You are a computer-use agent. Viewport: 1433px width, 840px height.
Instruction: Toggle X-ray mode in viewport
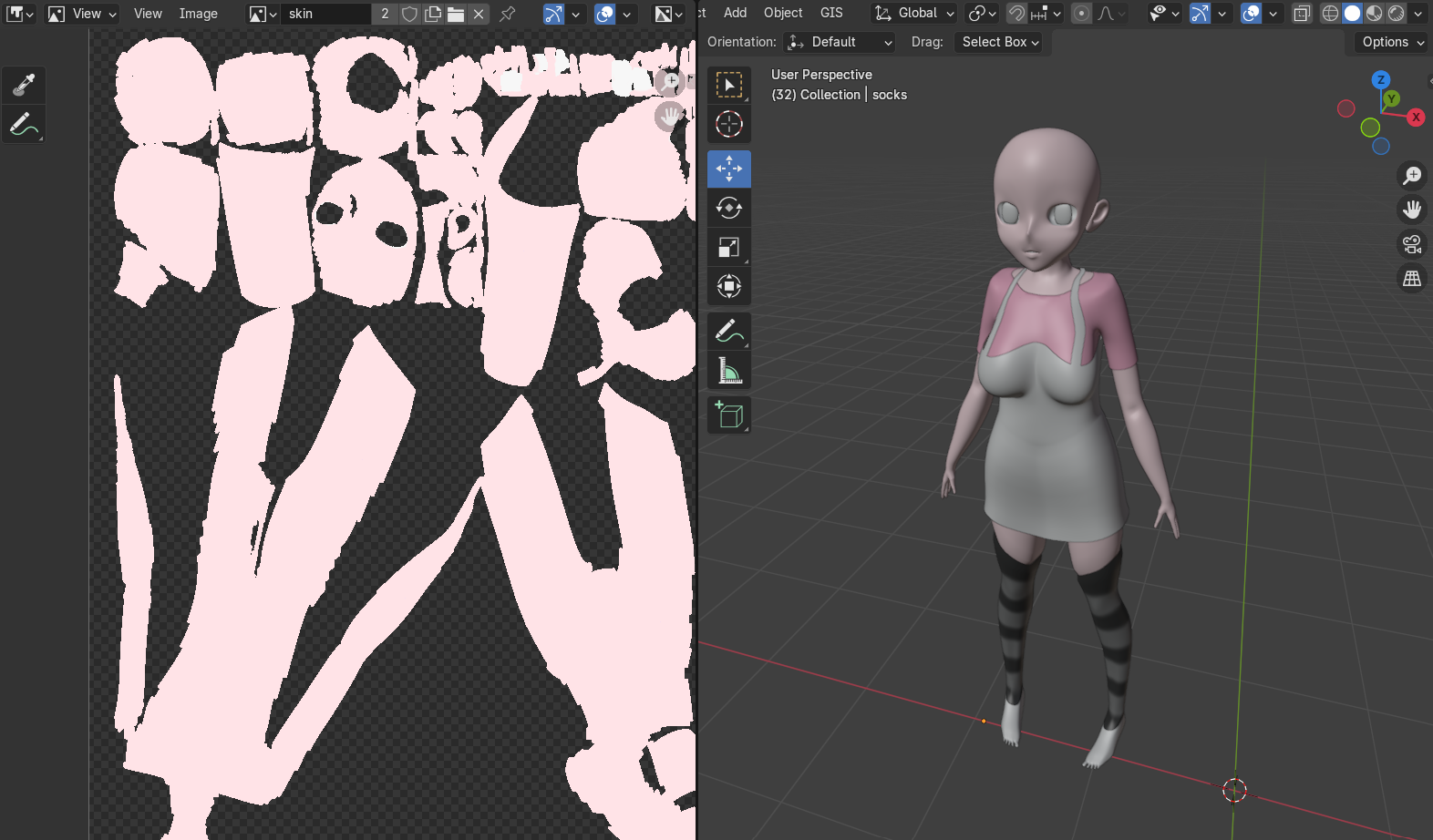coord(1302,14)
